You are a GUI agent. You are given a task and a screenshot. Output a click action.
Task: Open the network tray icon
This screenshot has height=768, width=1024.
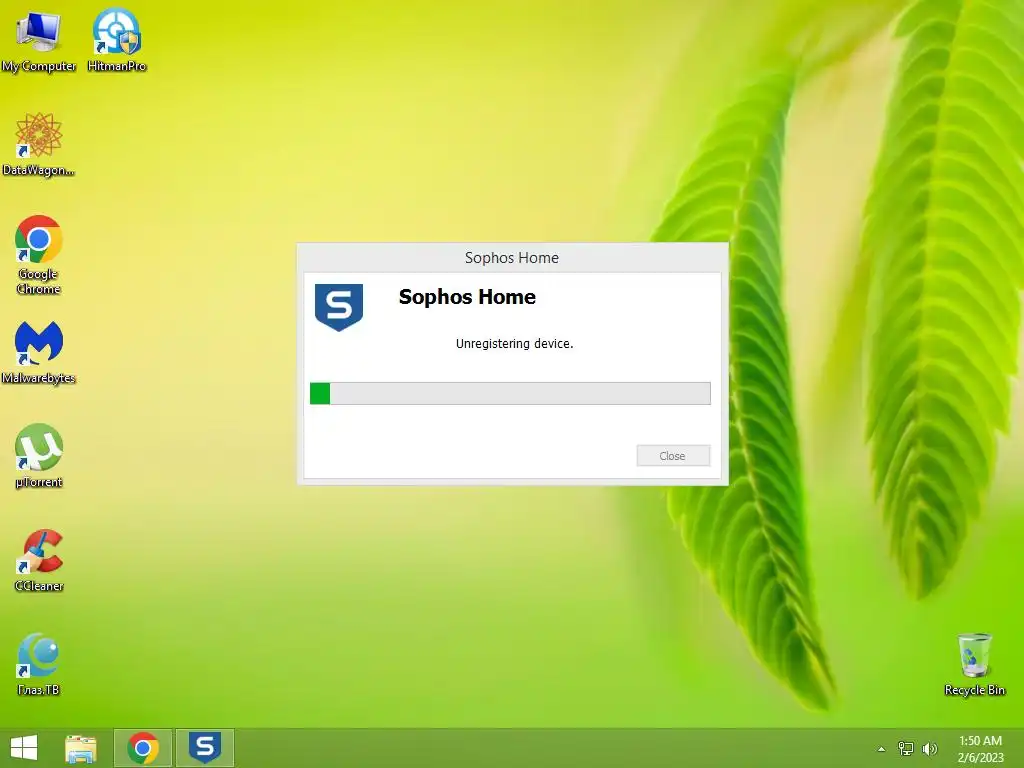click(906, 749)
